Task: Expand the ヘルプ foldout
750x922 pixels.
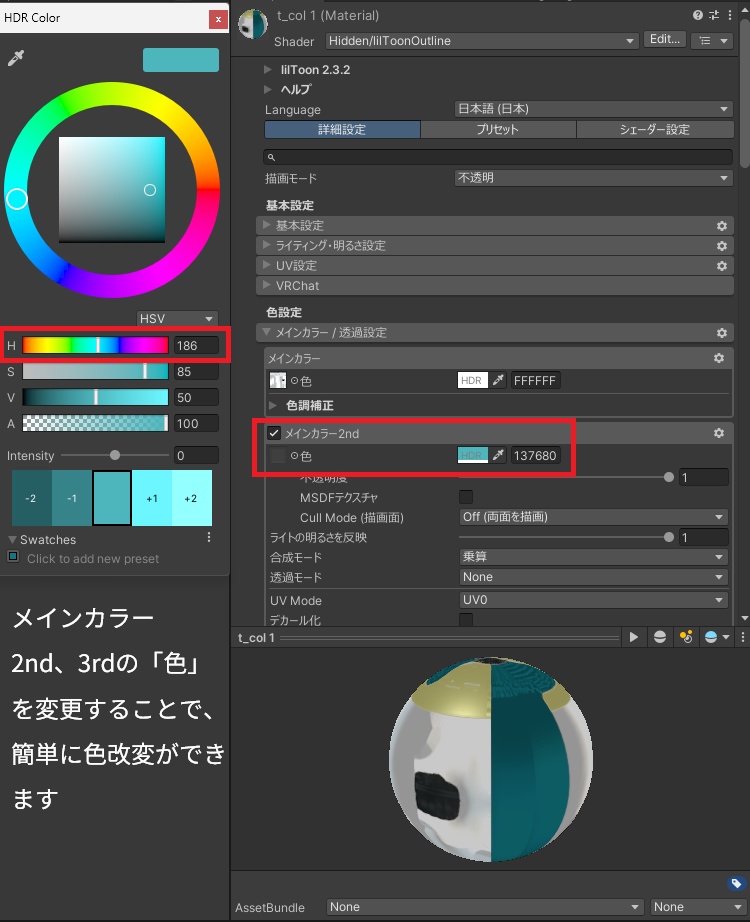Action: (268, 89)
